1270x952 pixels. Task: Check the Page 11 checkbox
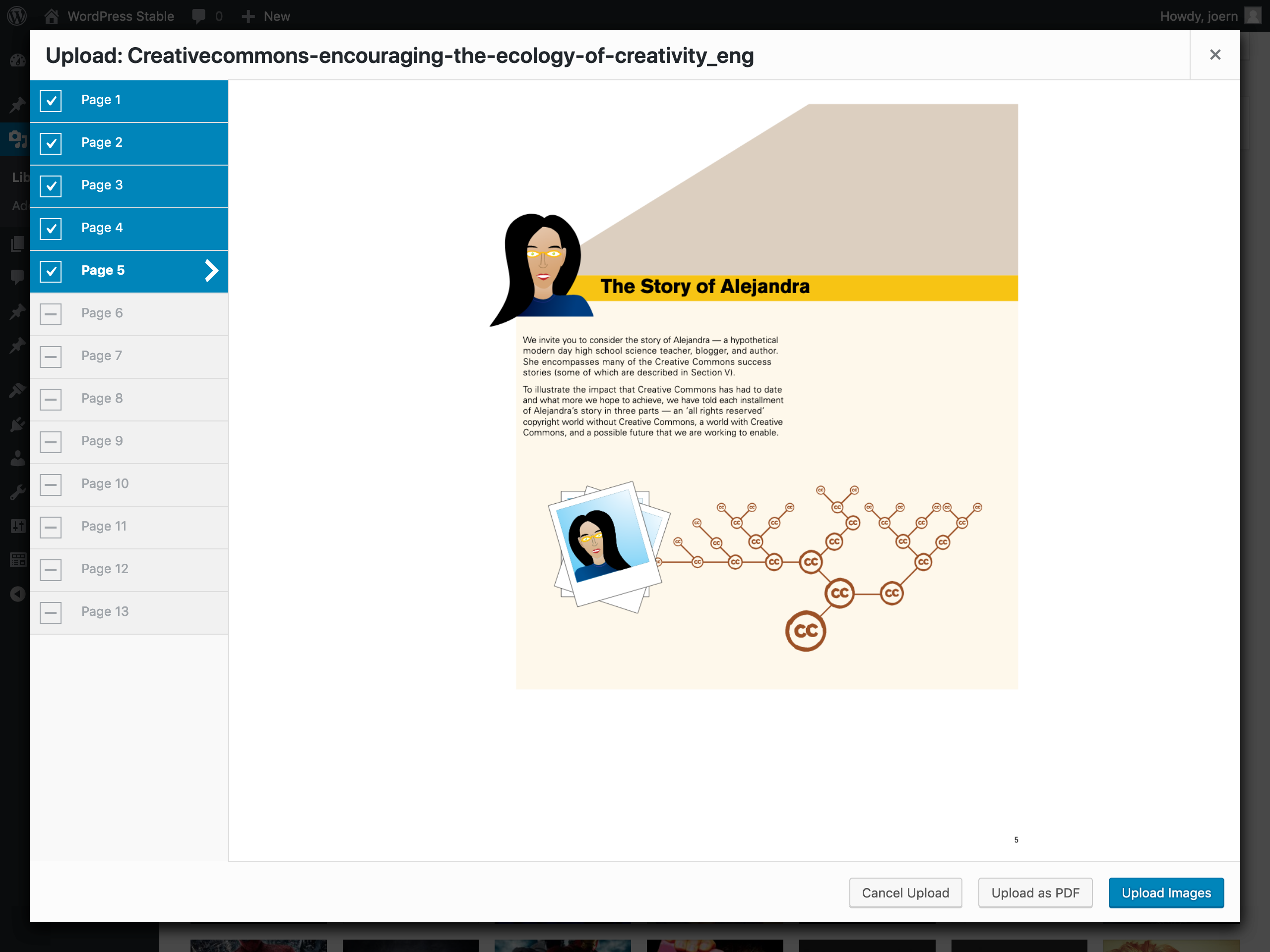click(51, 527)
